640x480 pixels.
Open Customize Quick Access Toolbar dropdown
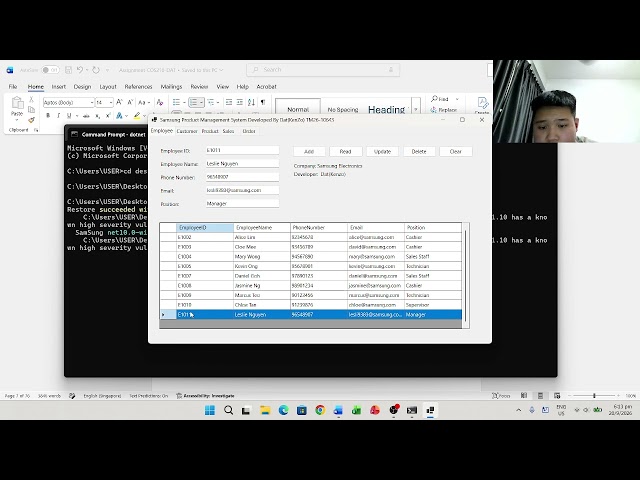click(x=107, y=70)
